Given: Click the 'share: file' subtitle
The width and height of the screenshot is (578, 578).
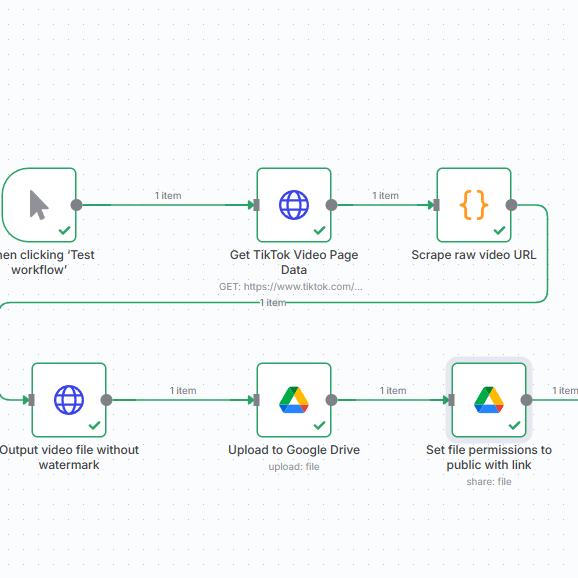Looking at the screenshot, I should point(489,482).
